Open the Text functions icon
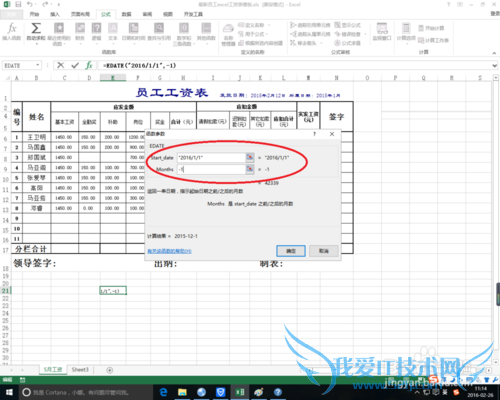500x400 pixels. [x=113, y=28]
